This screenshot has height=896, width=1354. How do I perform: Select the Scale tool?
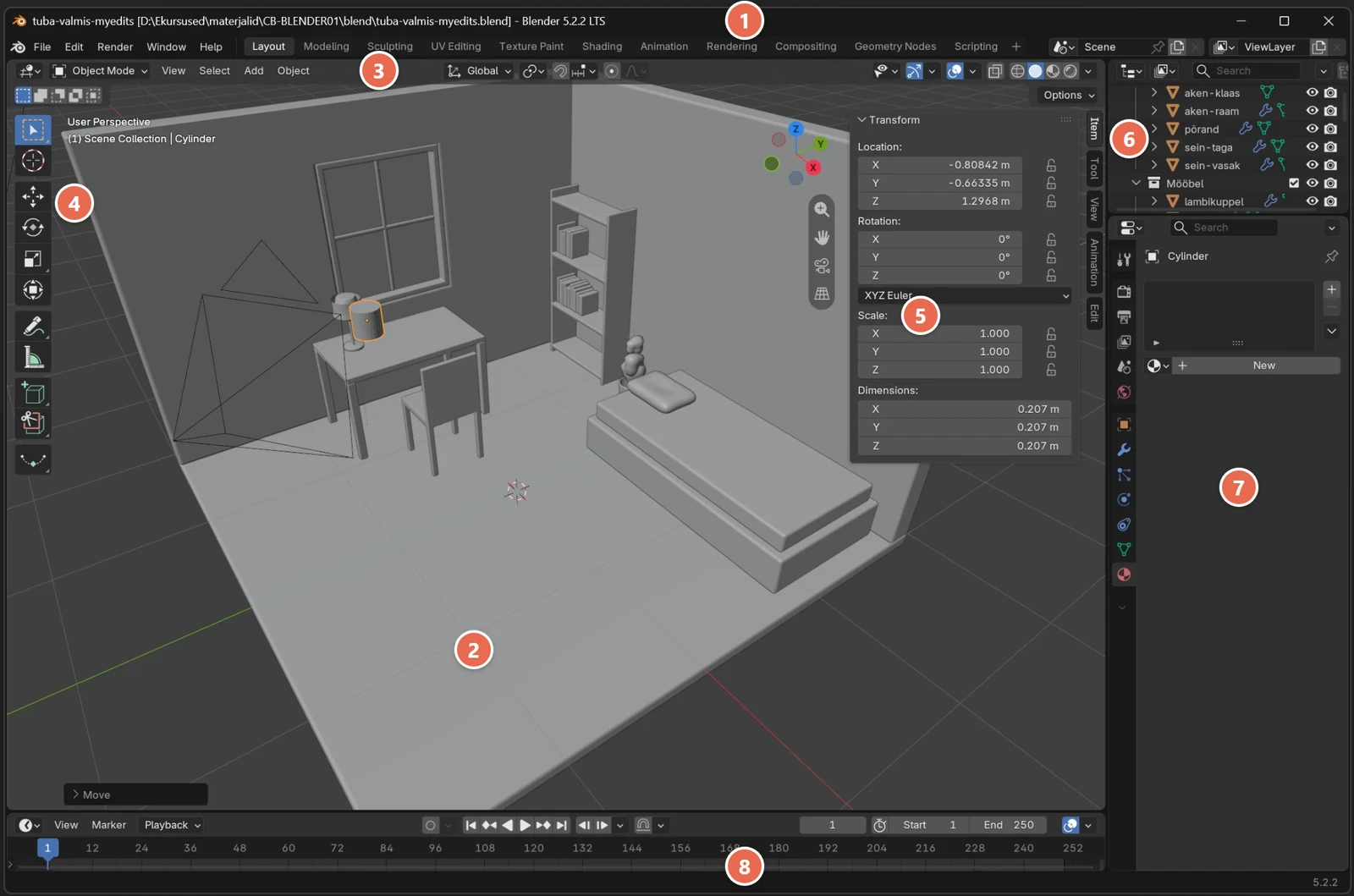pos(33,259)
